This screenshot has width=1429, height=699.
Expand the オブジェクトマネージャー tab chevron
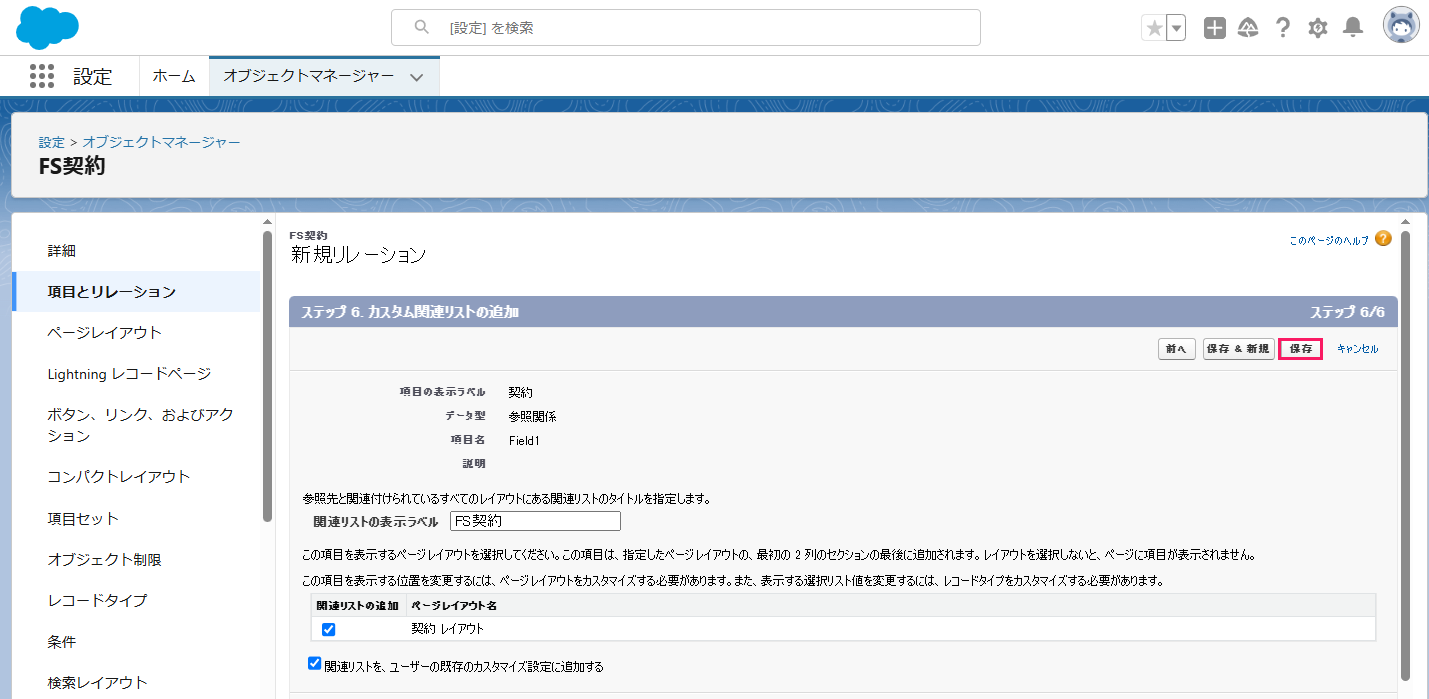tap(417, 77)
